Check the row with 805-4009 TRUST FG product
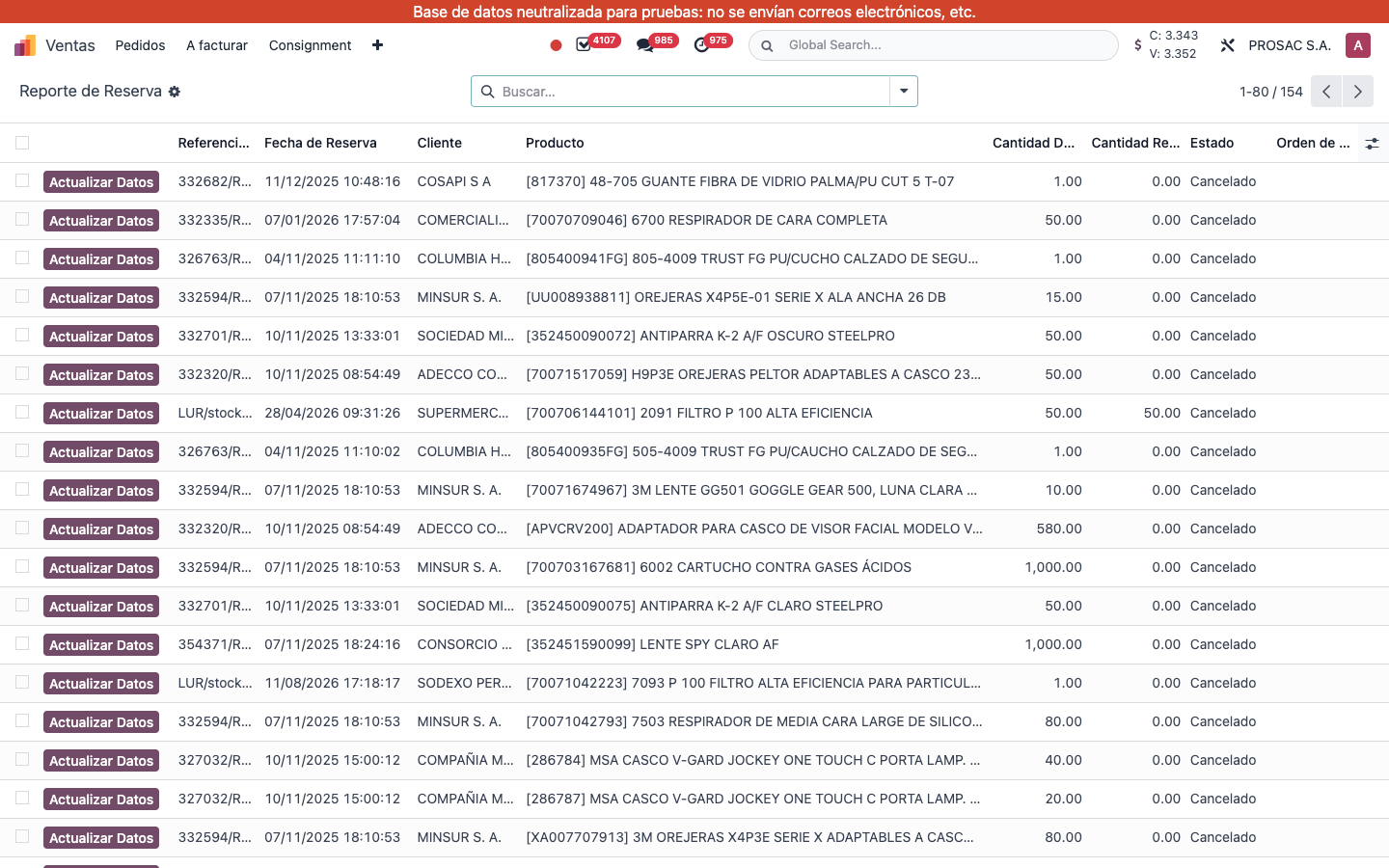This screenshot has width=1389, height=868. (x=22, y=258)
